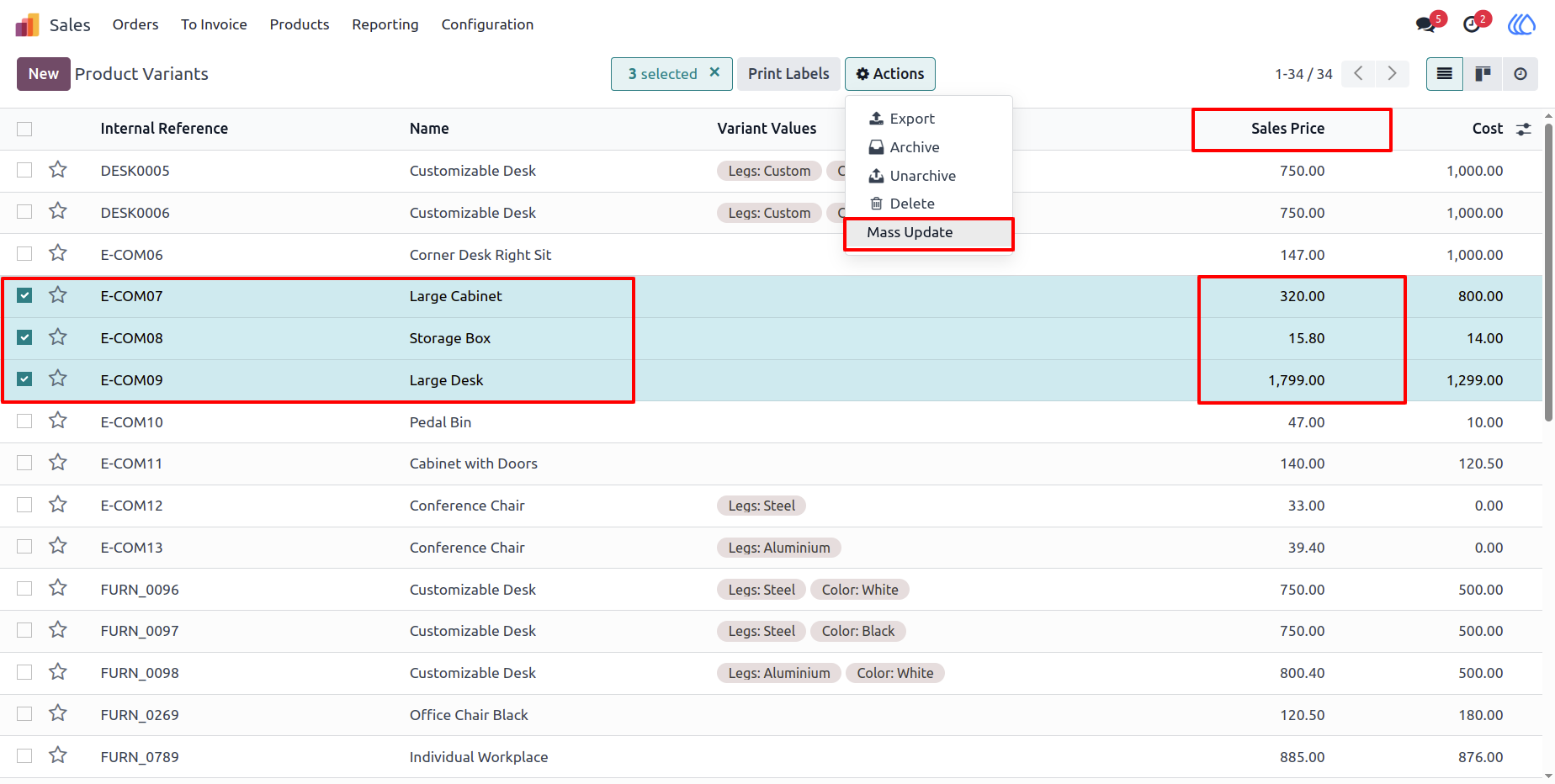Image resolution: width=1555 pixels, height=784 pixels.
Task: Open the Reporting menu
Action: click(385, 24)
